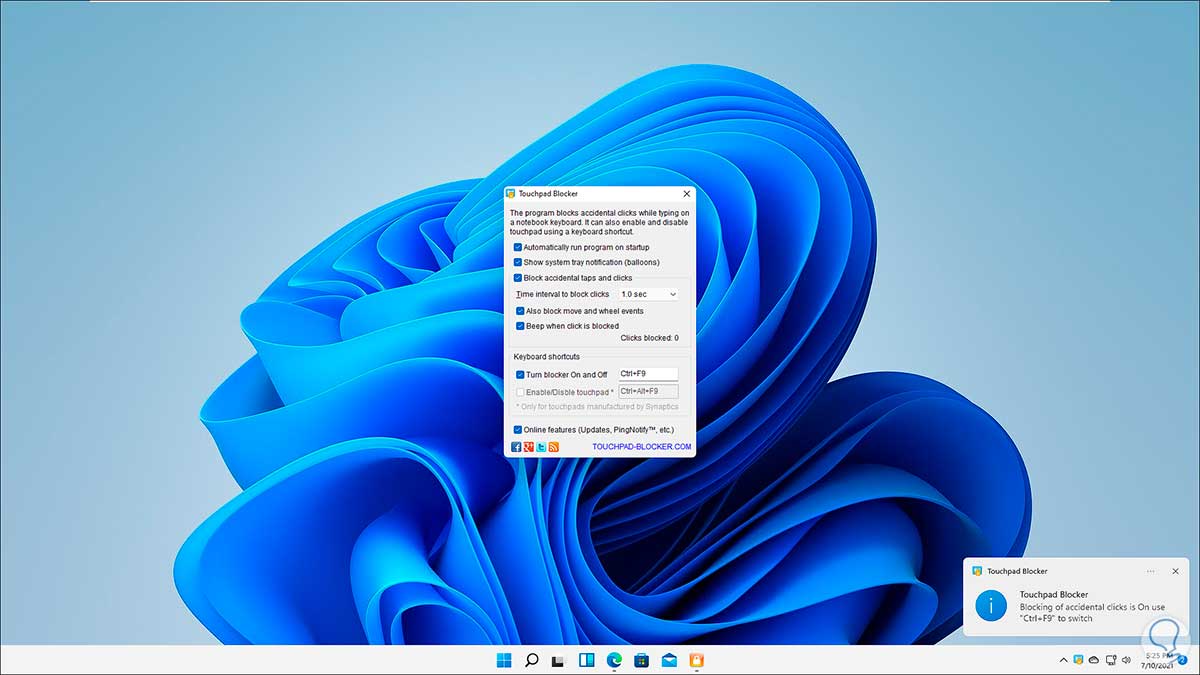The height and width of the screenshot is (675, 1200).
Task: Toggle Show system tray notification checkbox
Action: click(518, 262)
